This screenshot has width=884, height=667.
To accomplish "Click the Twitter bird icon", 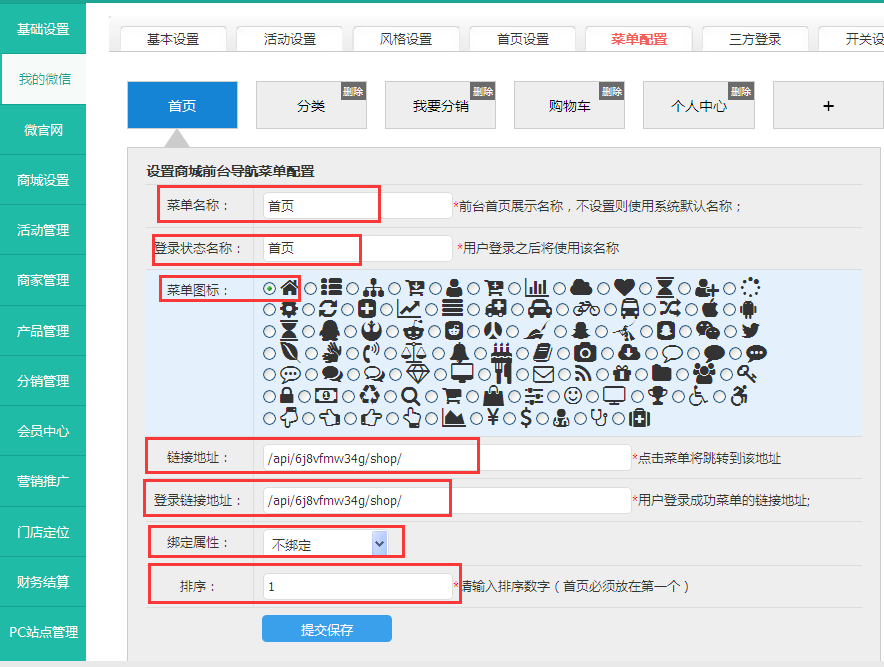I will click(x=750, y=331).
